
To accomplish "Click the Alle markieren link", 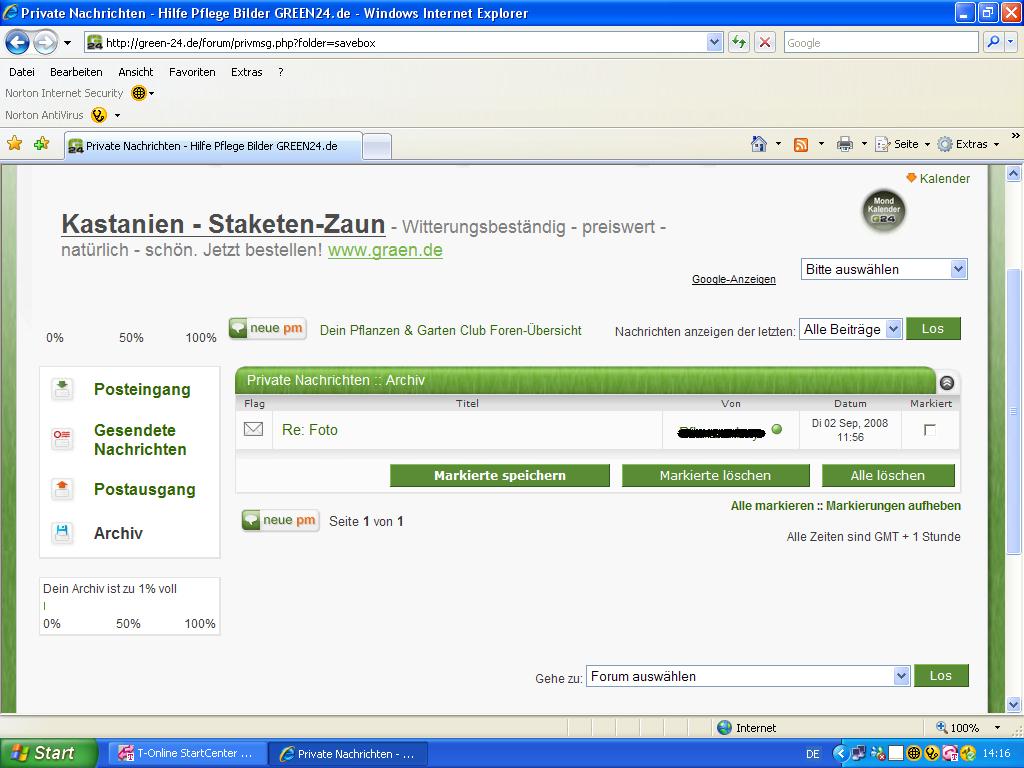I will tap(772, 506).
